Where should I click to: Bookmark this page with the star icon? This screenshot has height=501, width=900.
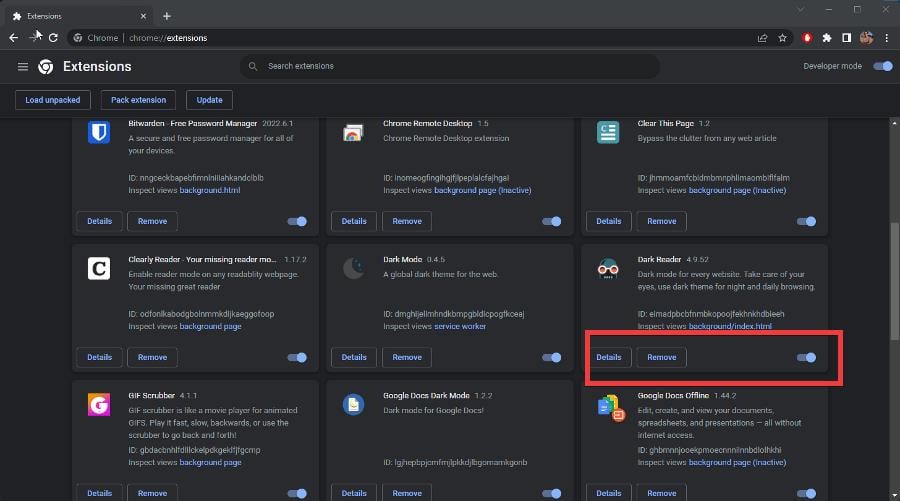pyautogui.click(x=782, y=38)
